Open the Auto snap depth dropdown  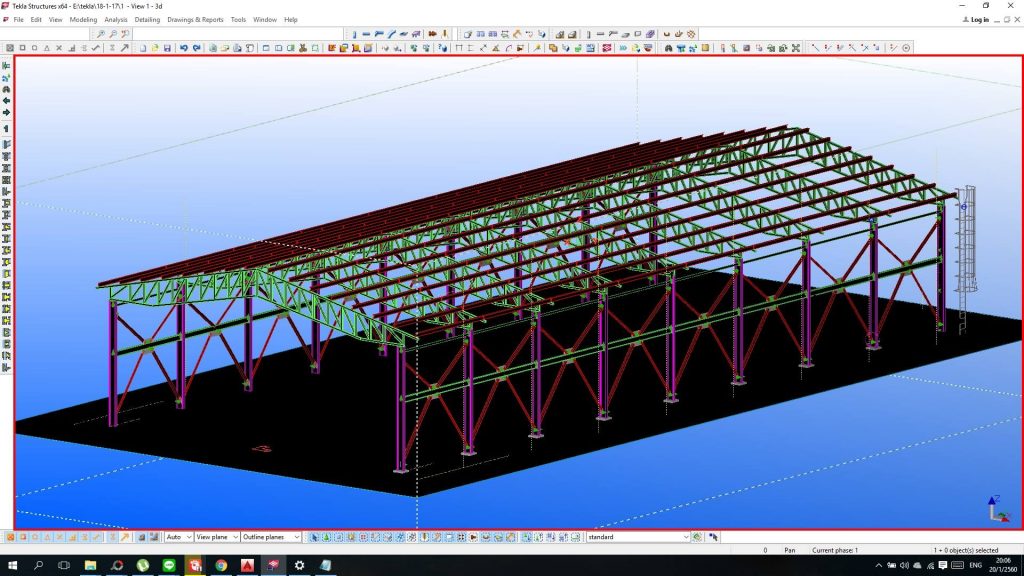point(179,537)
